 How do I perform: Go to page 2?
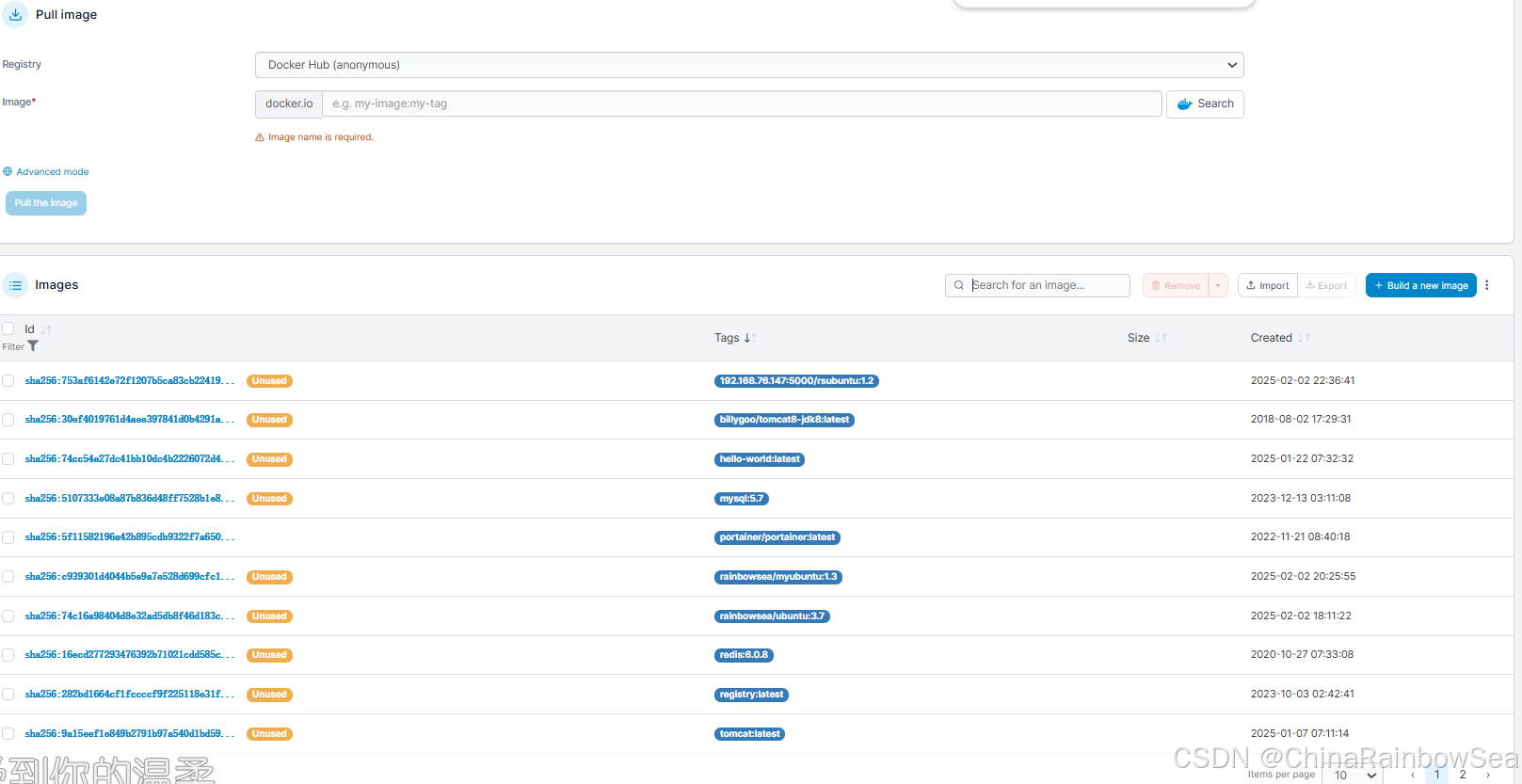click(1463, 775)
